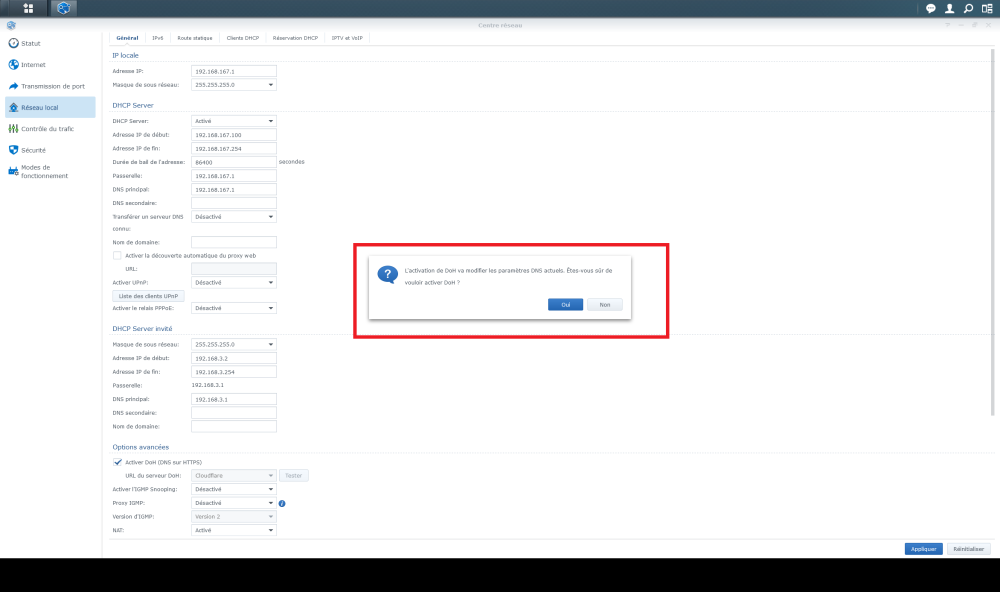Open the Version d'IGMP dropdown
This screenshot has height=592, width=1000.
pyautogui.click(x=234, y=517)
